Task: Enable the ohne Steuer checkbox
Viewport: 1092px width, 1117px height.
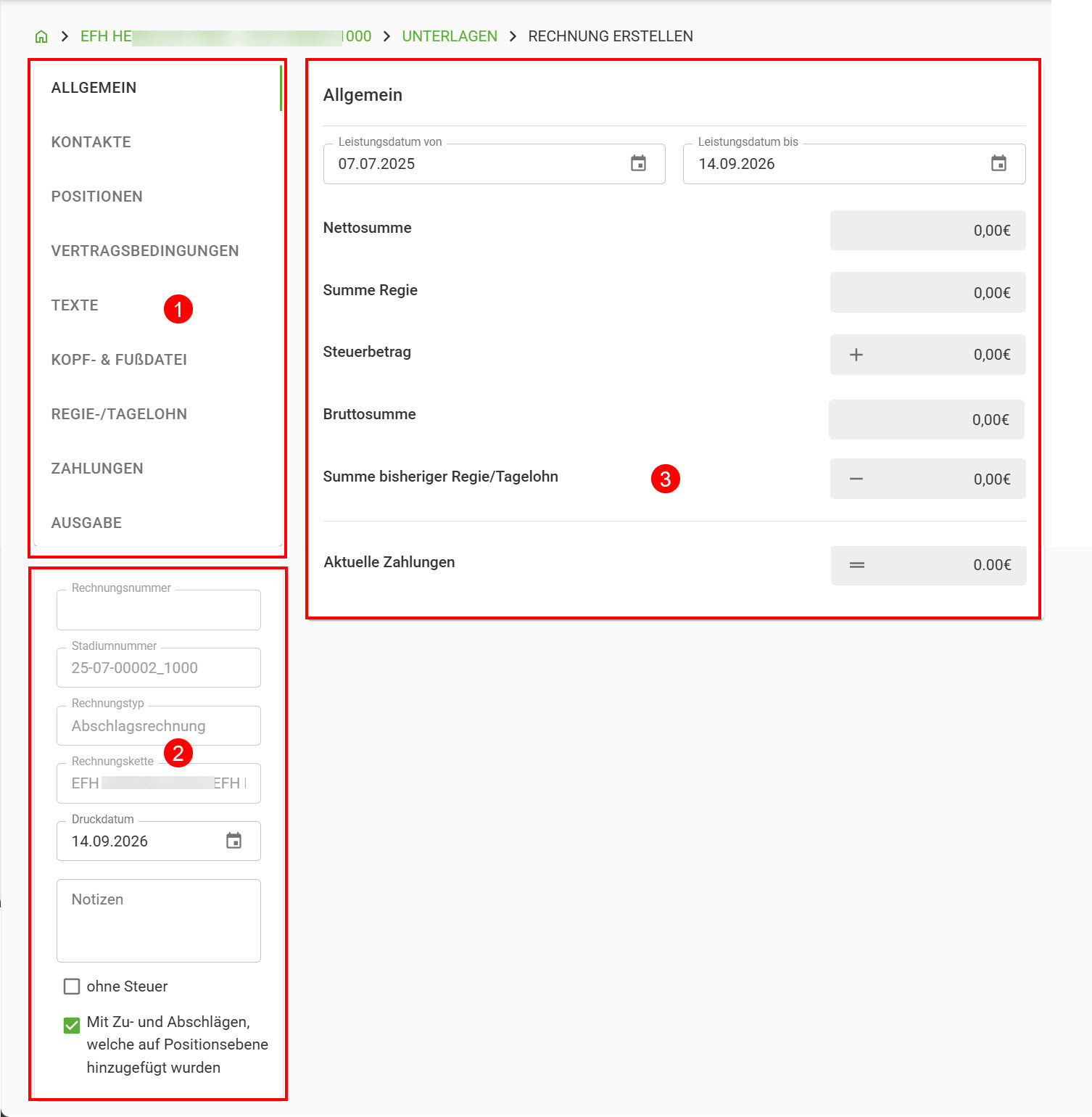Action: pos(72,986)
